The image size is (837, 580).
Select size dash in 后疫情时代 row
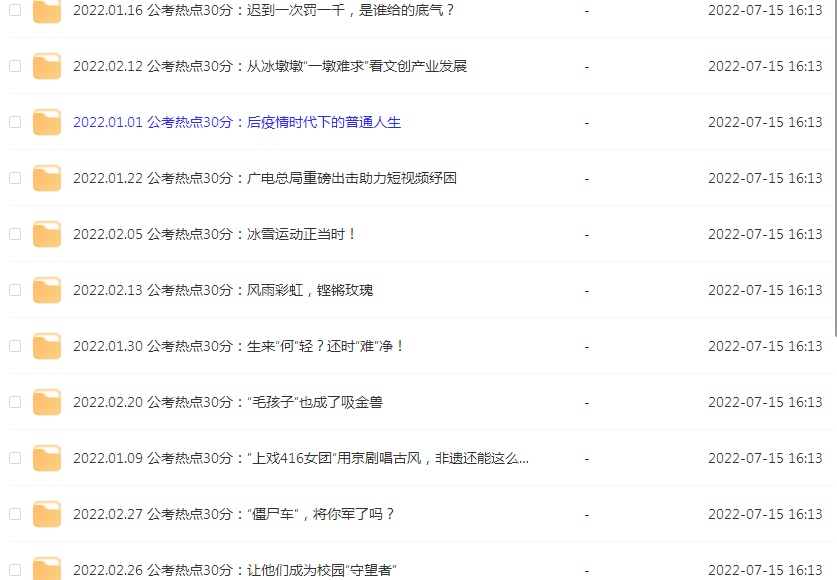pos(587,123)
